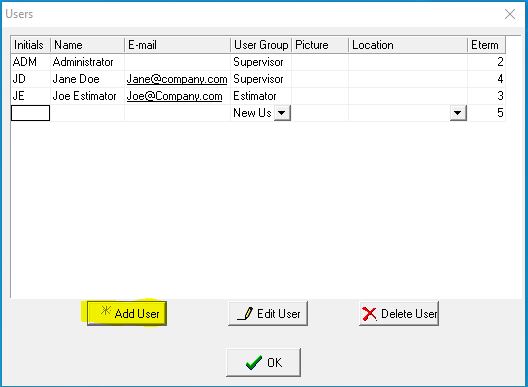Click the New Us user group value
Image resolution: width=528 pixels, height=387 pixels.
(x=252, y=113)
